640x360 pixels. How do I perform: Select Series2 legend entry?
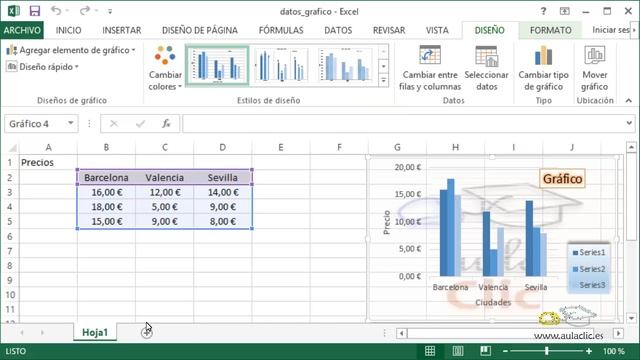[x=589, y=269]
